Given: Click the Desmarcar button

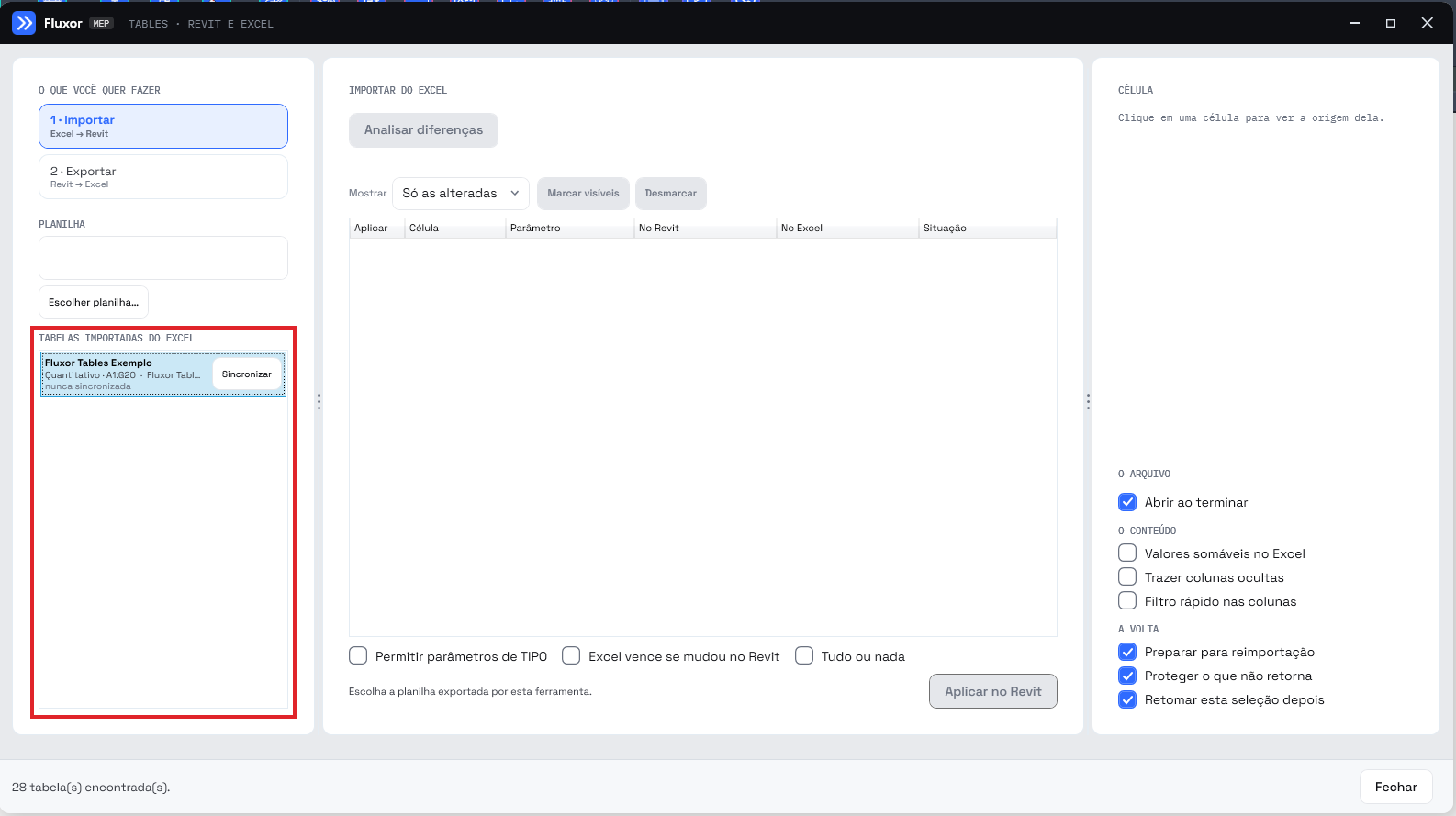Looking at the screenshot, I should point(671,194).
